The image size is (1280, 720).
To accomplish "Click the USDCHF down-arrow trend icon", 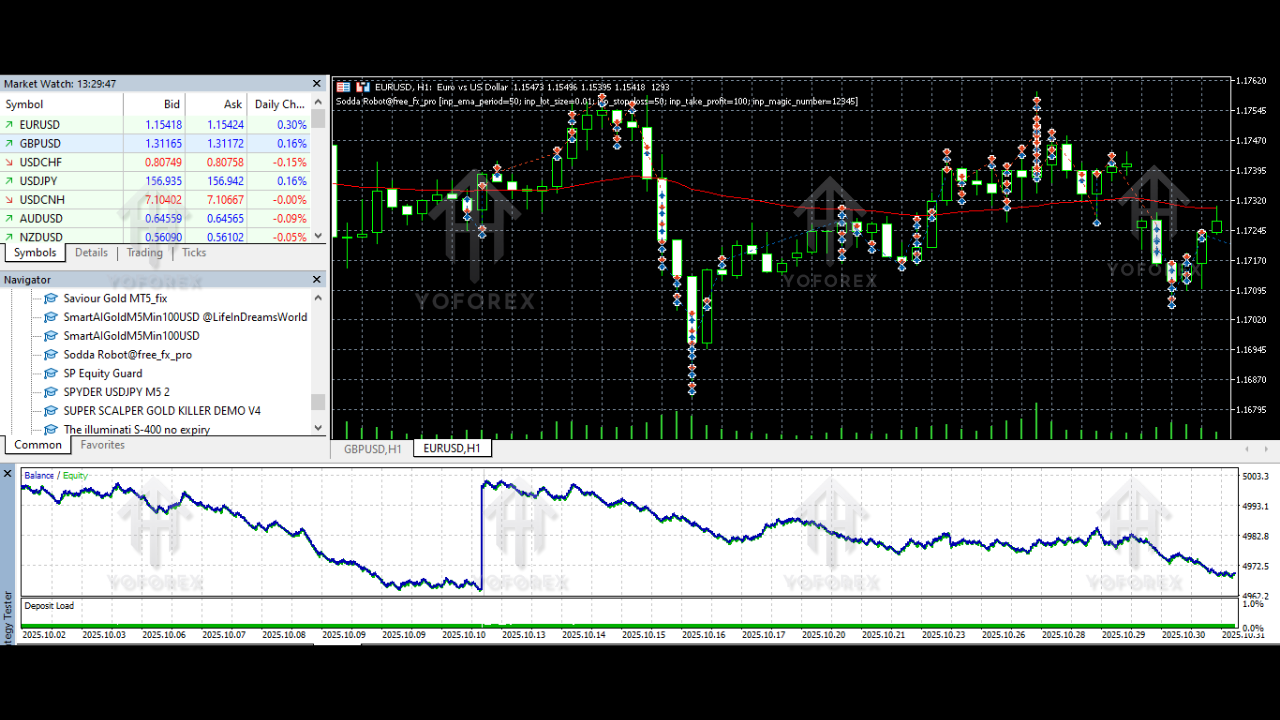I will (10, 162).
